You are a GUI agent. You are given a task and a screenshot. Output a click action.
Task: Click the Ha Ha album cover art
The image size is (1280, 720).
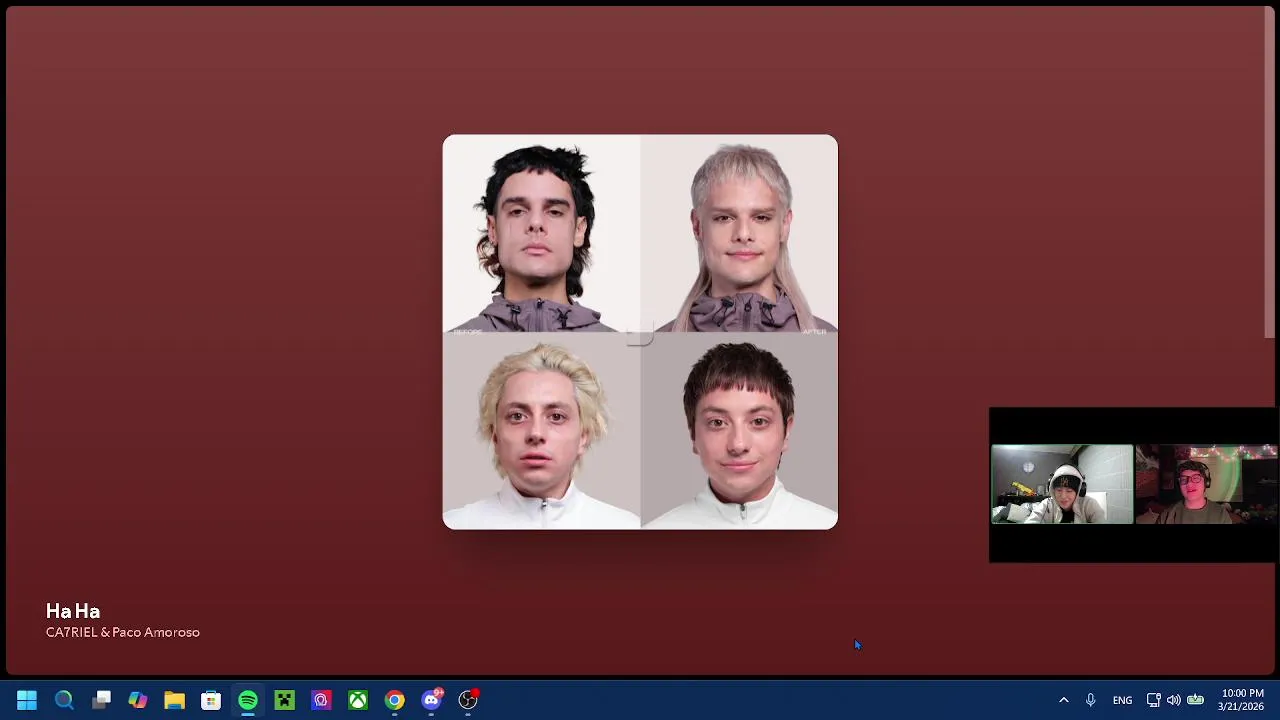pos(640,332)
